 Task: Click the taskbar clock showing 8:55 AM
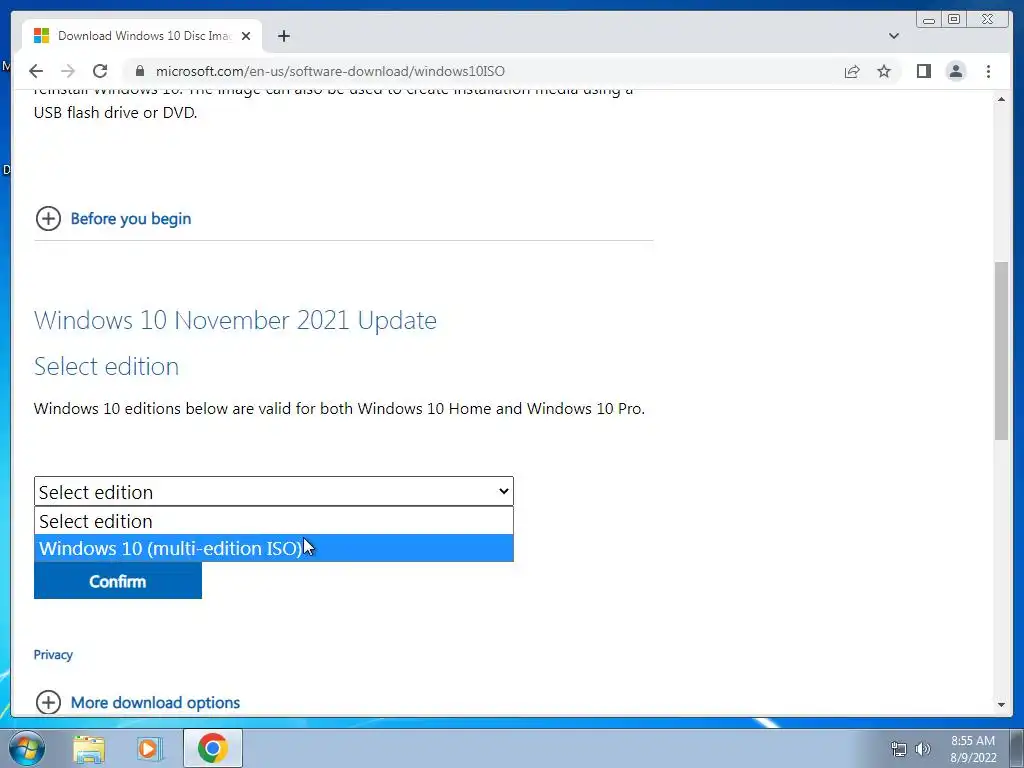pos(972,749)
